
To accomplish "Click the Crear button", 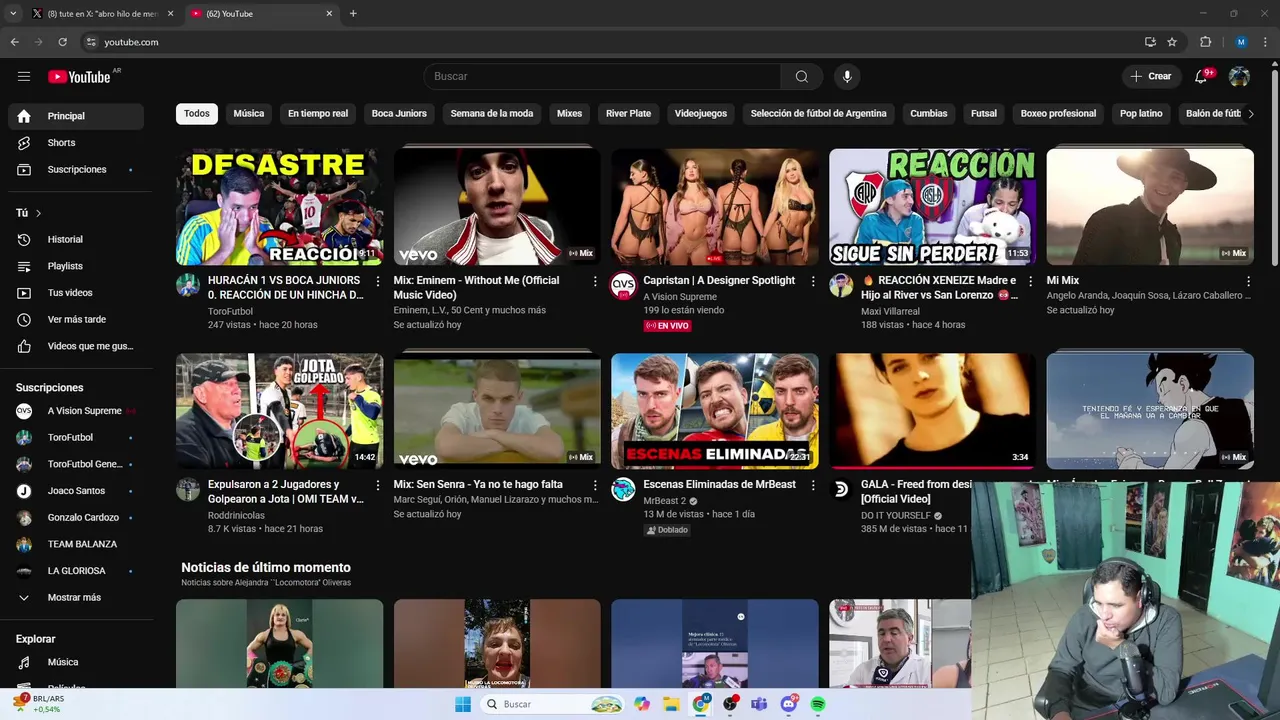I will [1151, 76].
